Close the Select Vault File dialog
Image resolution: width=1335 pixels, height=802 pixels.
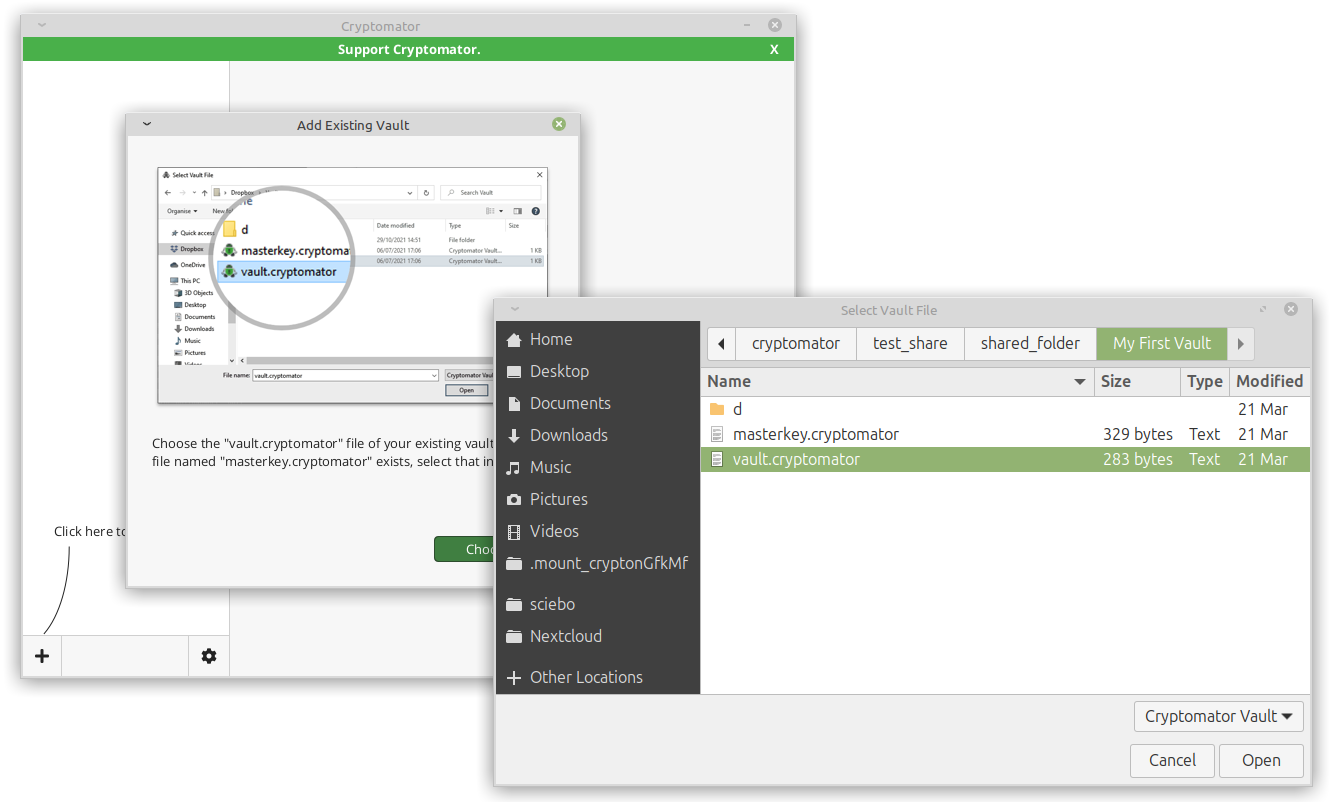click(1291, 309)
